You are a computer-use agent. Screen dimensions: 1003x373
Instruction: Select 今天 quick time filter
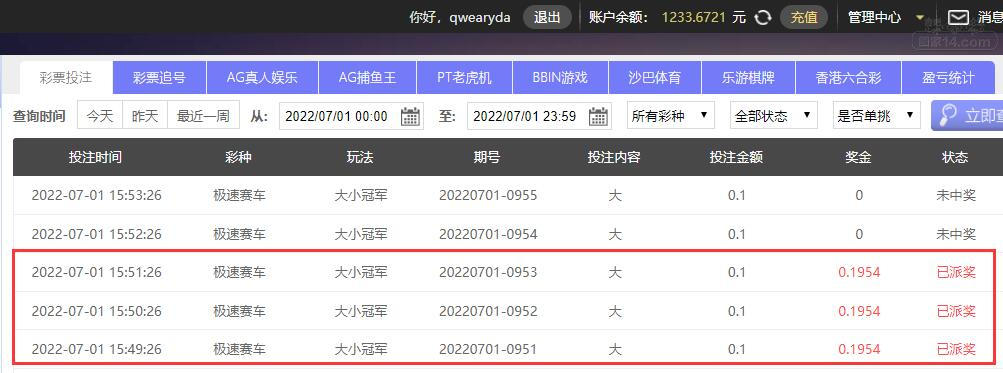point(100,116)
